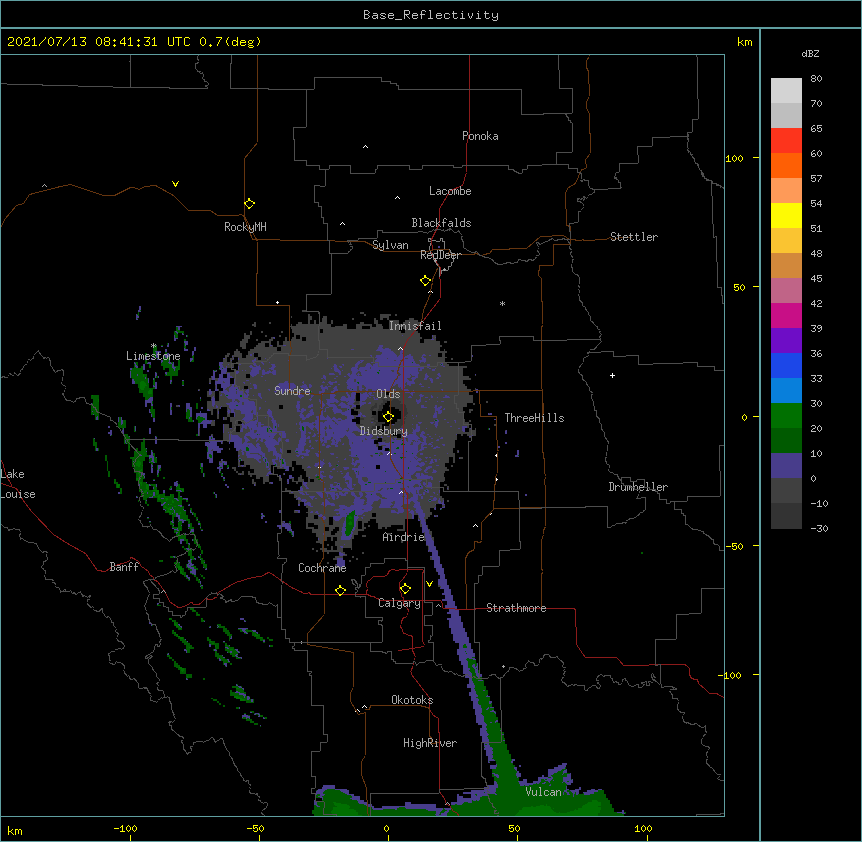Image resolution: width=862 pixels, height=842 pixels.
Task: Click the Innisfail city label
Action: coord(415,326)
